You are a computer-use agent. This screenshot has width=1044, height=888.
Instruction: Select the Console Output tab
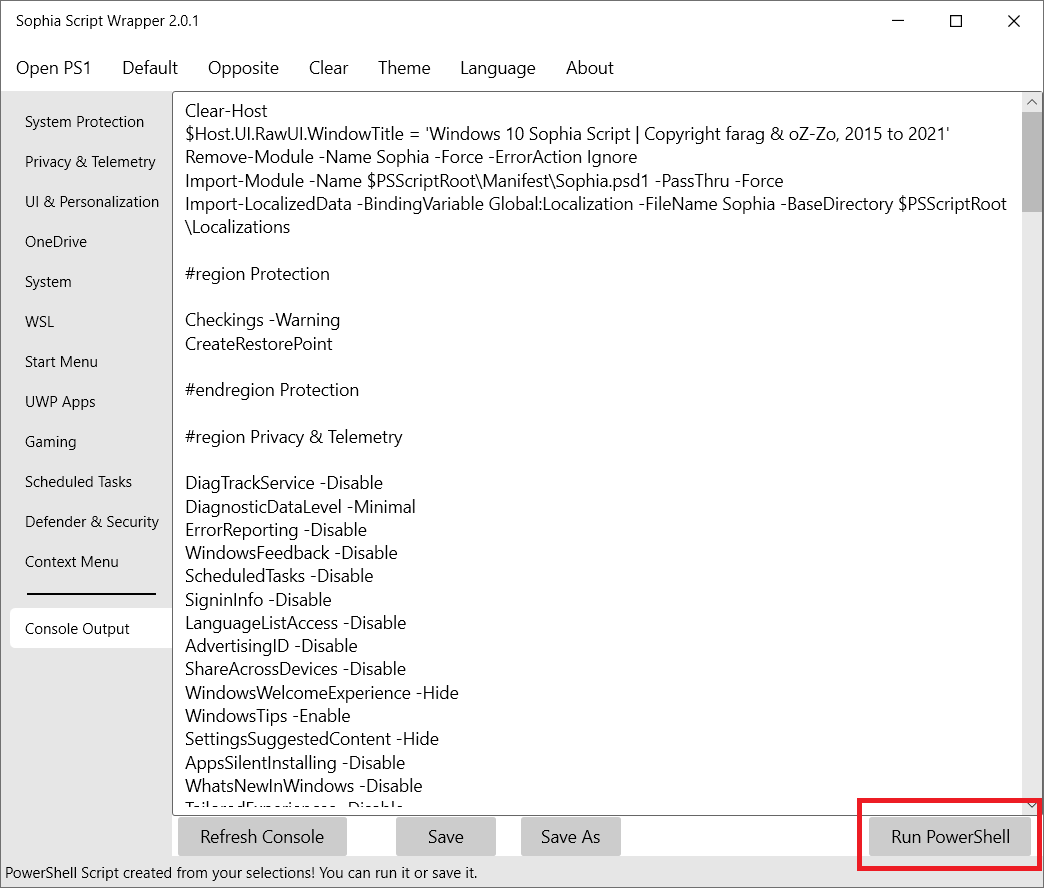91,628
